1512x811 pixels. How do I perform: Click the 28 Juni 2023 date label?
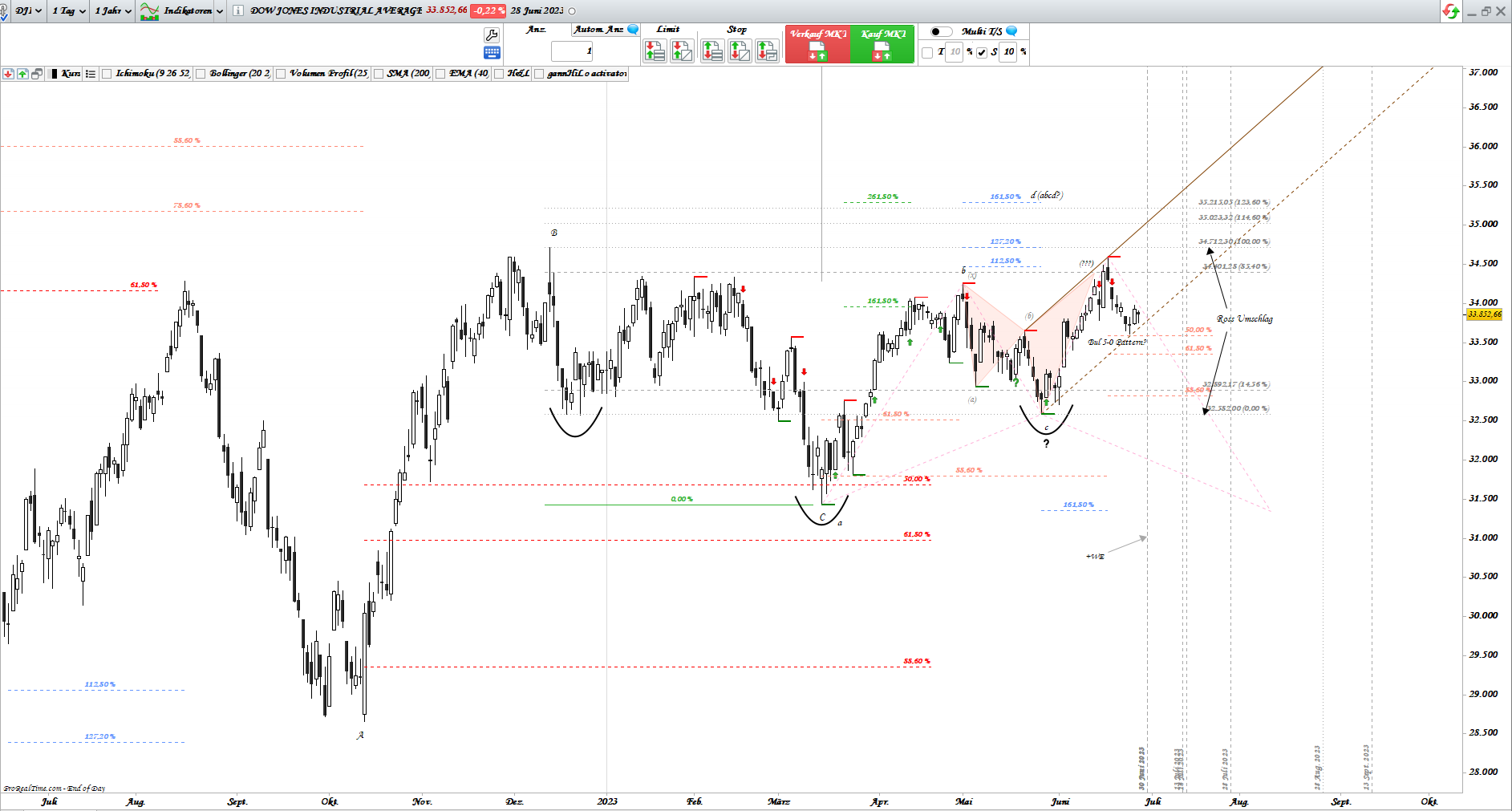(x=537, y=10)
